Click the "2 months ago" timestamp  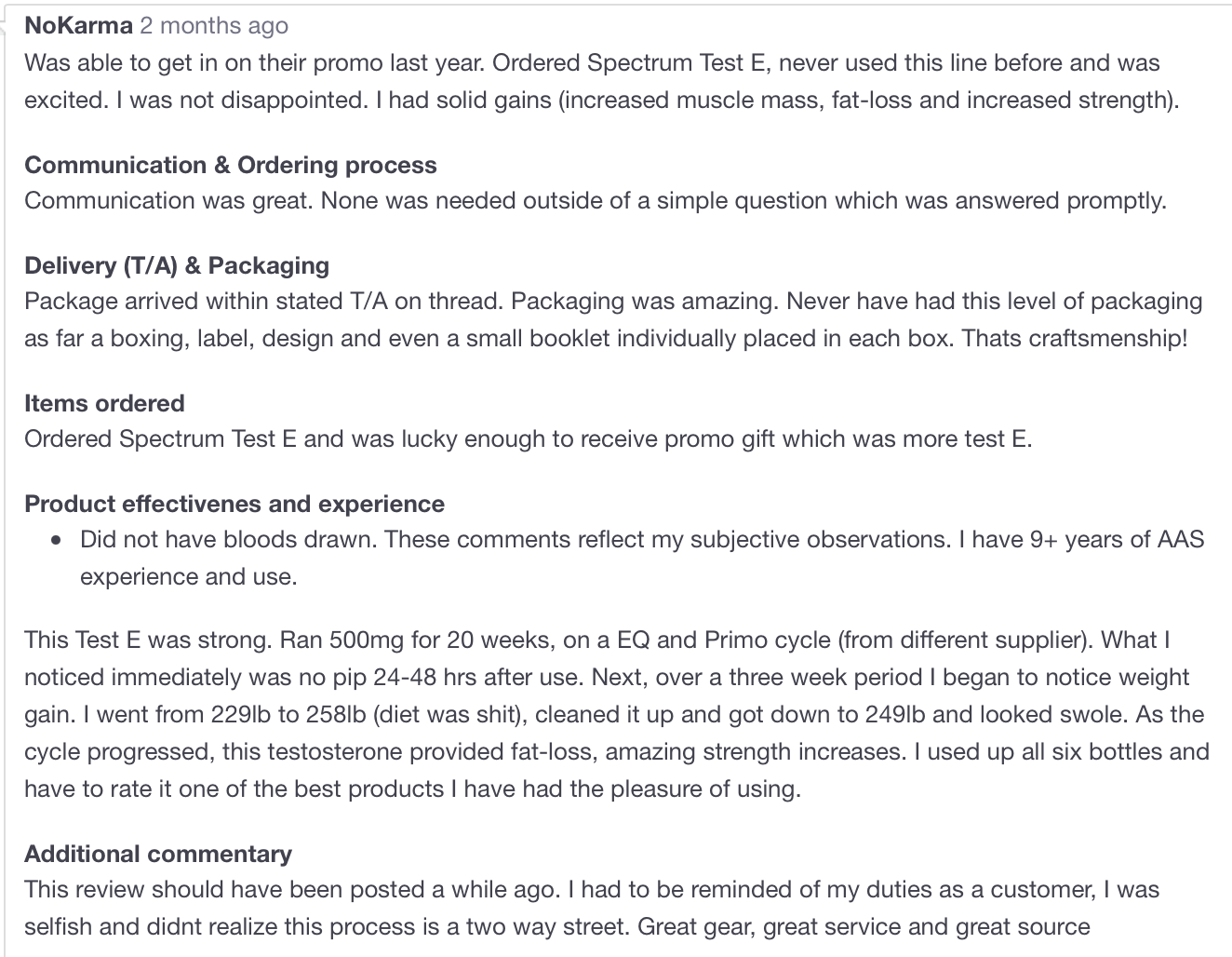pos(214,25)
